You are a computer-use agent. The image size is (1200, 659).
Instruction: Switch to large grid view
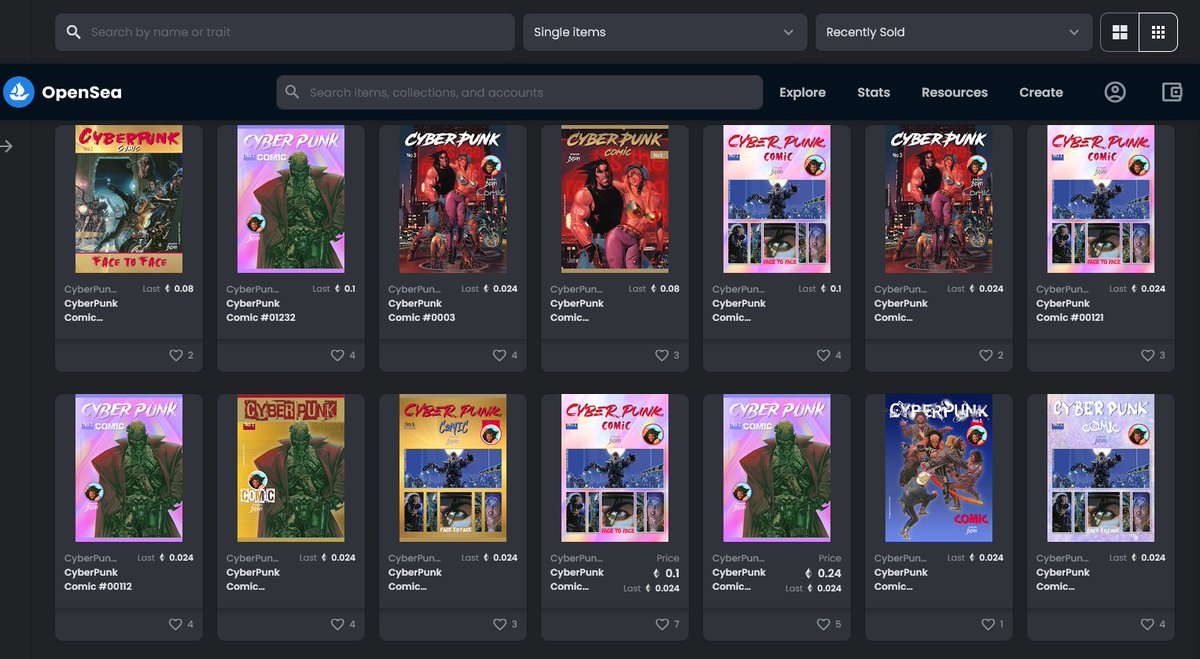click(1120, 32)
